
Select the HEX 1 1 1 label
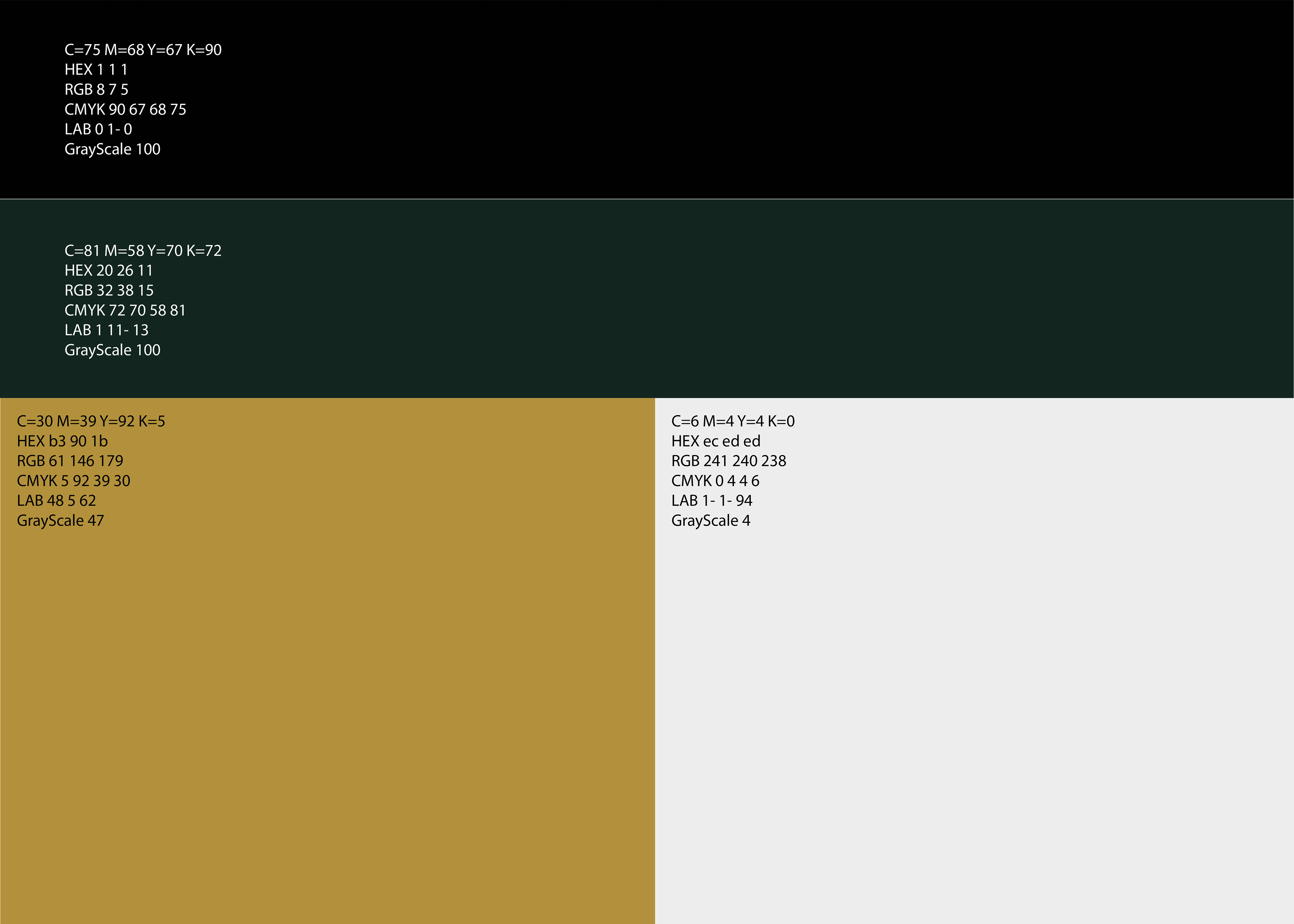[x=96, y=70]
